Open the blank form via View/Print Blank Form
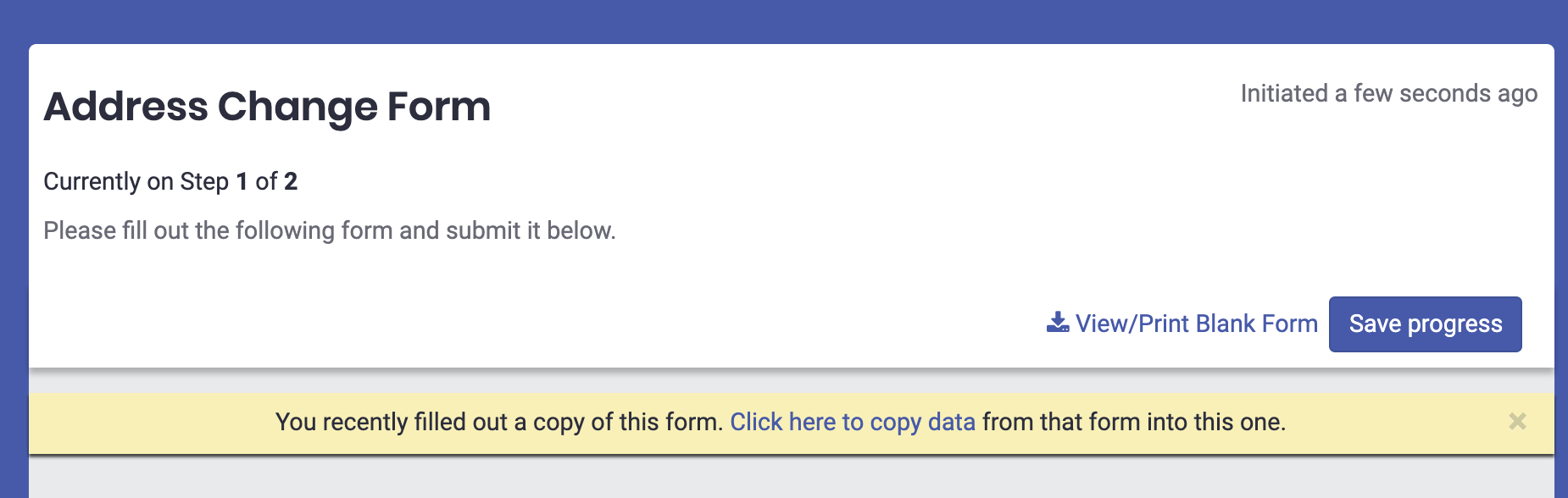1568x498 pixels. (x=1195, y=323)
